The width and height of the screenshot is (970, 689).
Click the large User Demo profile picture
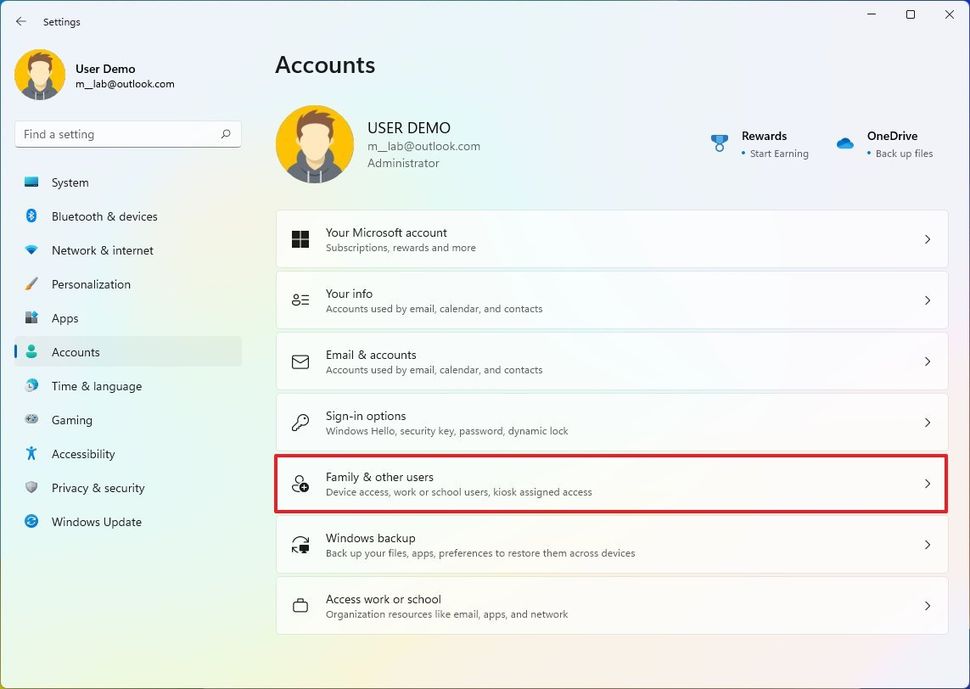click(314, 145)
